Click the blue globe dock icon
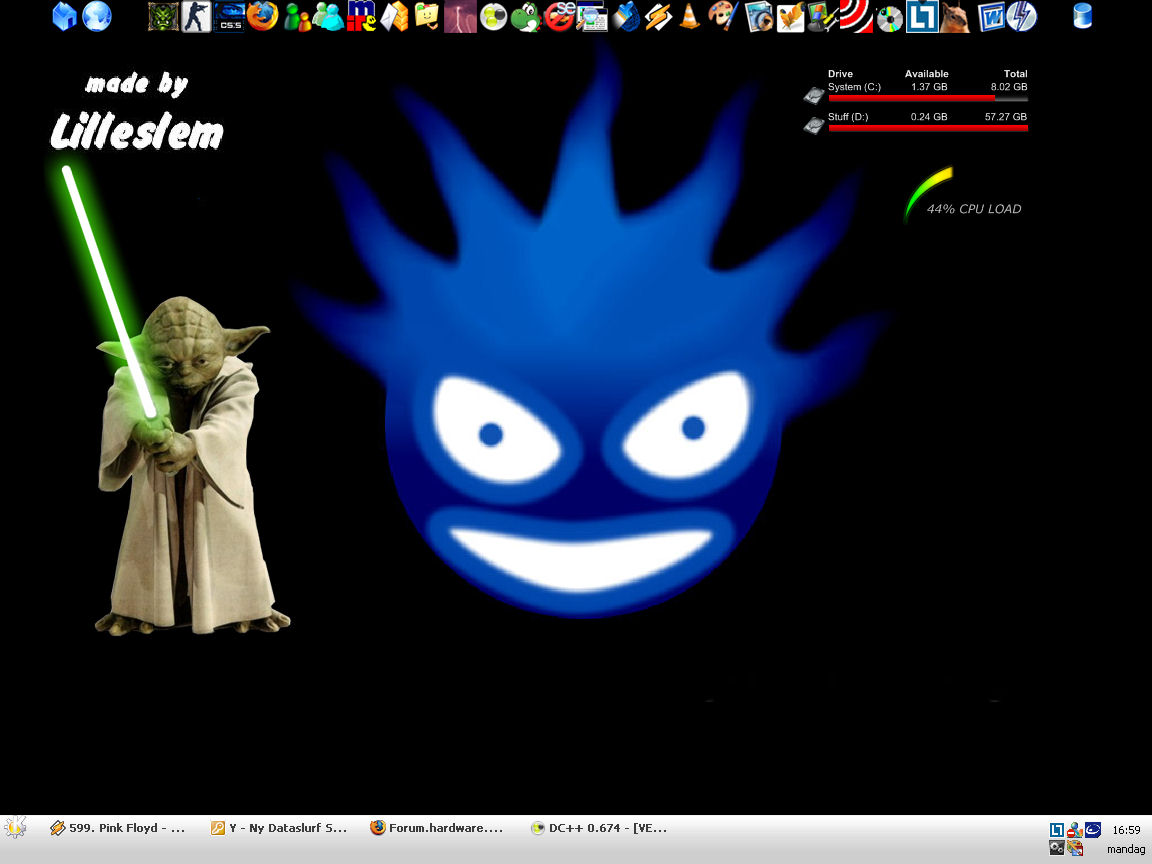The width and height of the screenshot is (1152, 864). tap(96, 16)
